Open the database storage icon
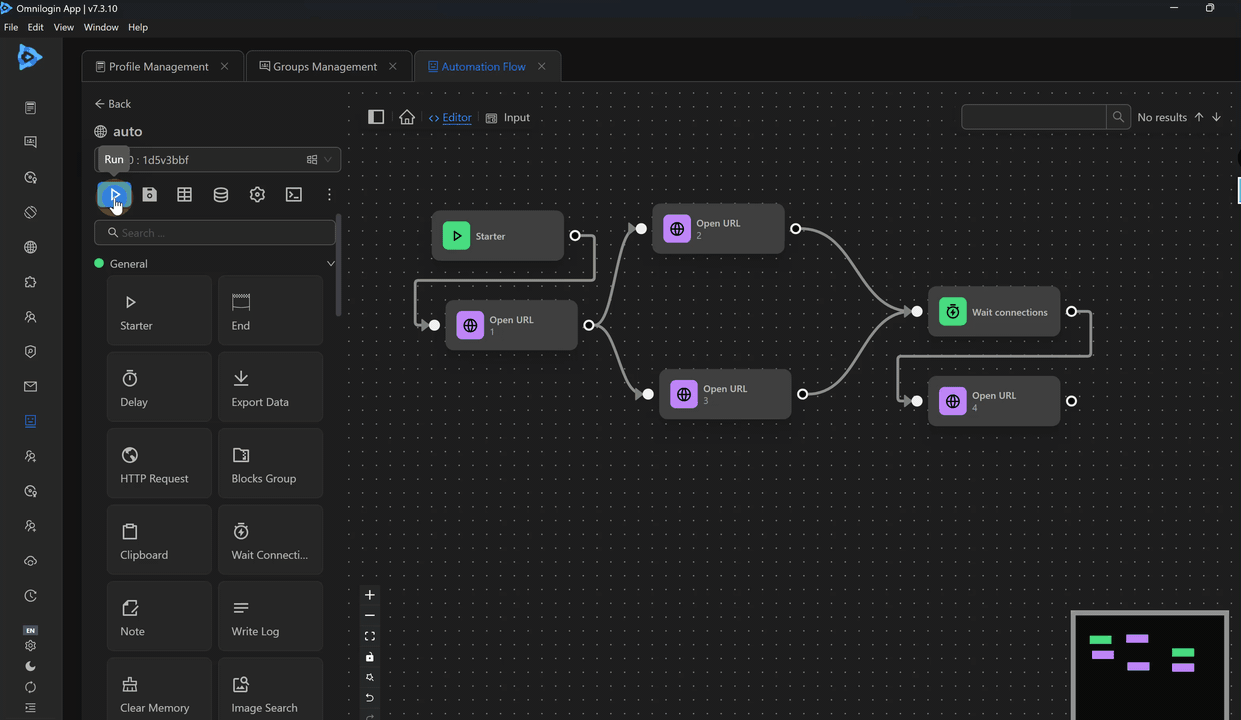 pyautogui.click(x=221, y=195)
